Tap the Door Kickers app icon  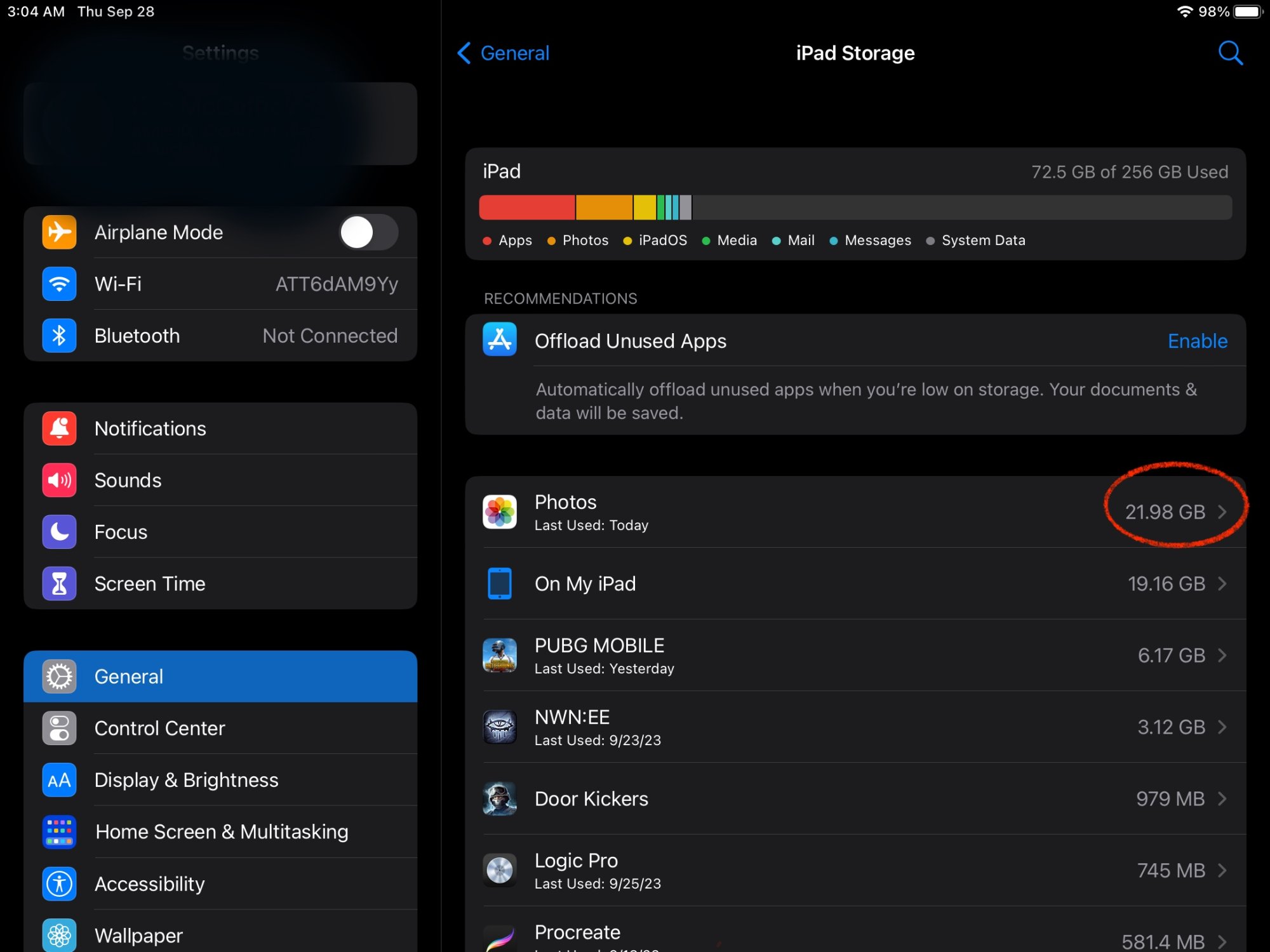[500, 798]
